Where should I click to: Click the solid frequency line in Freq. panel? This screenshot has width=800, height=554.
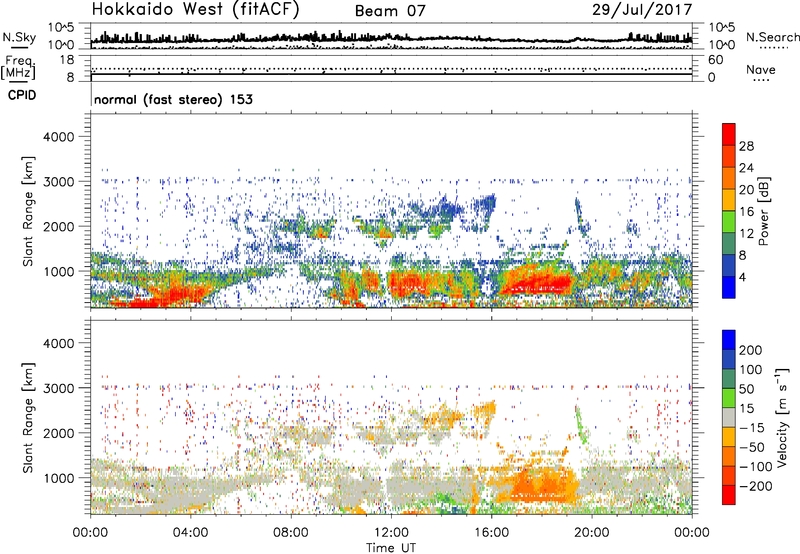[391, 74]
